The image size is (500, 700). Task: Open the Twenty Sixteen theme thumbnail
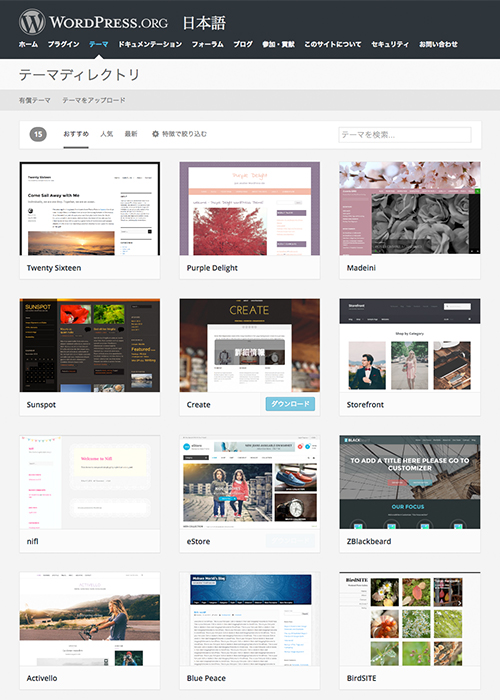pyautogui.click(x=90, y=208)
